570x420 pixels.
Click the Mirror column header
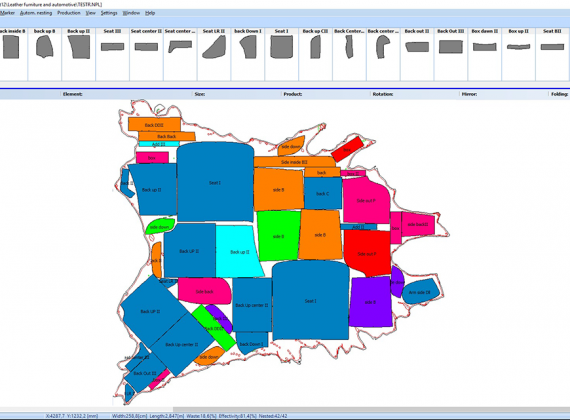469,94
